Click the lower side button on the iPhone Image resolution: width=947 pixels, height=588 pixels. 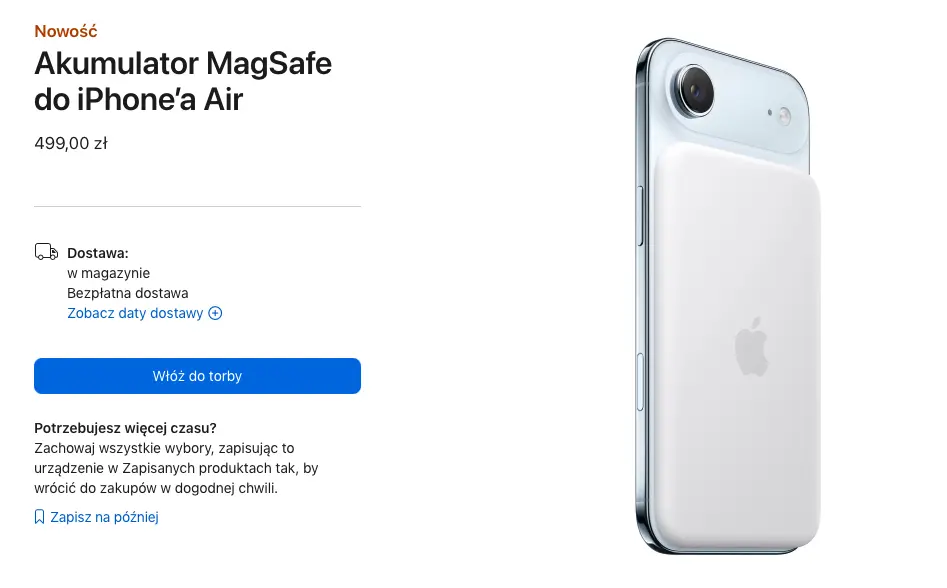point(640,382)
